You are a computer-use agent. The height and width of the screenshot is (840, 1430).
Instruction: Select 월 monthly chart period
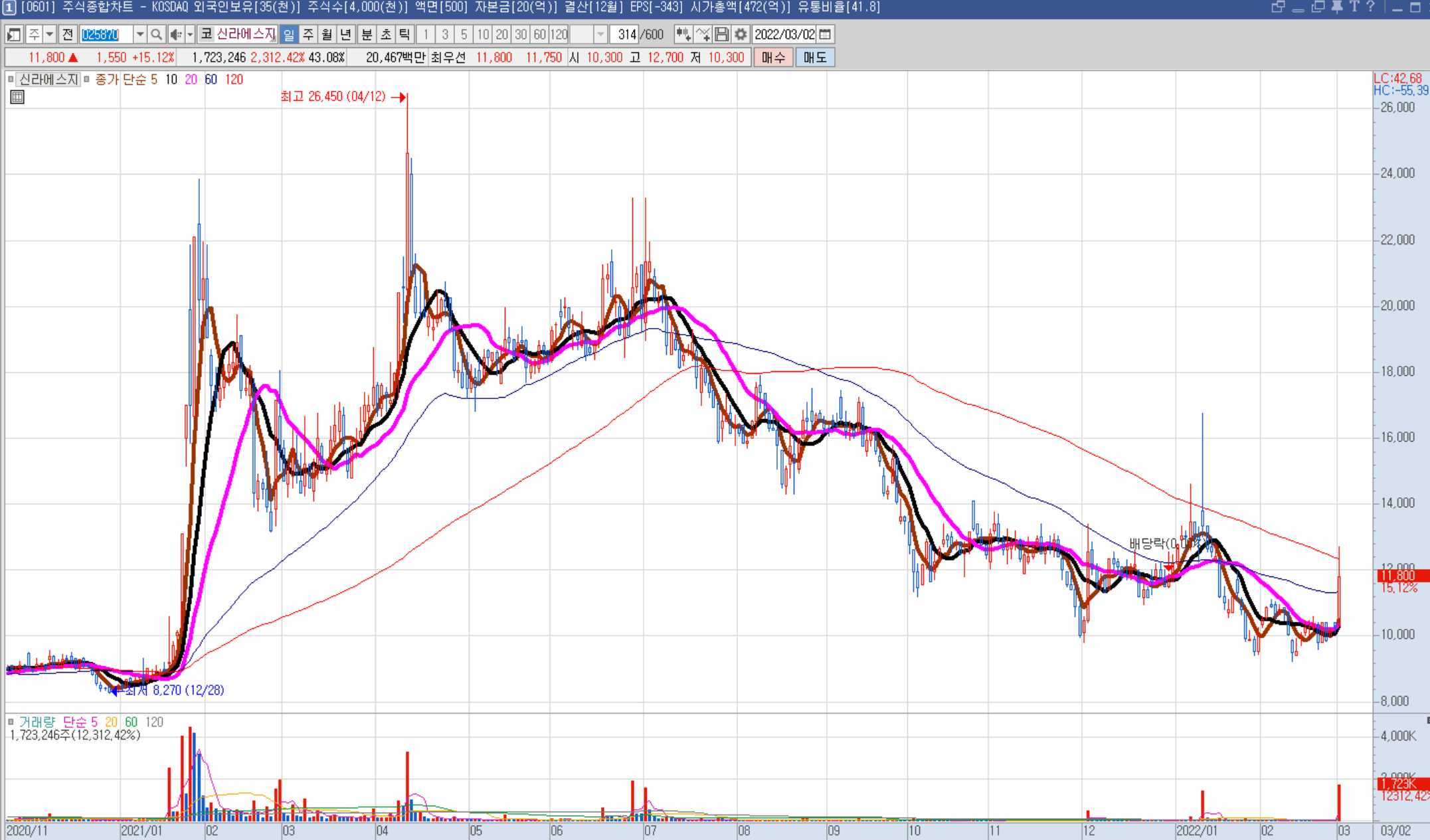click(x=327, y=35)
